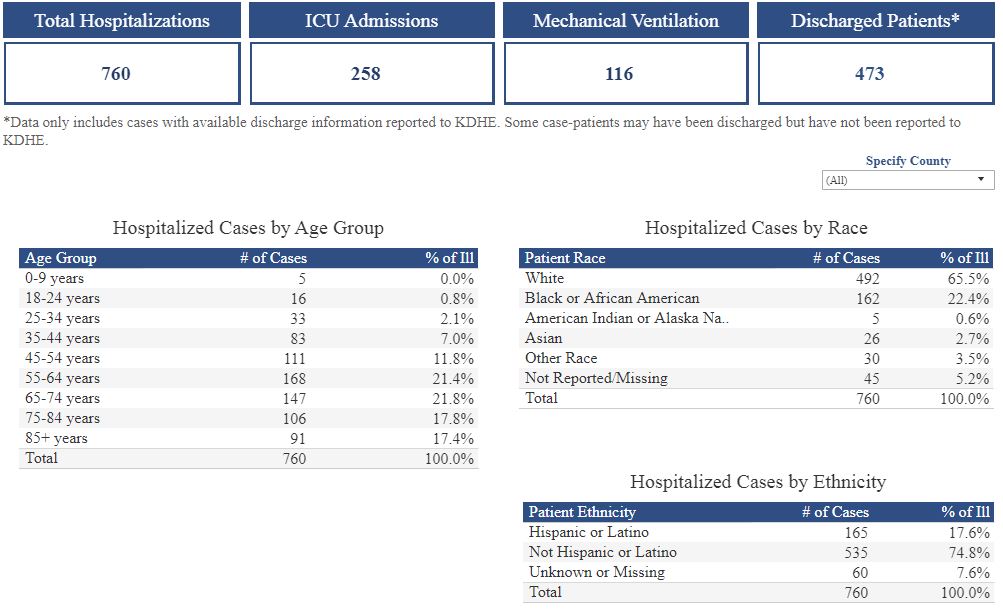The width and height of the screenshot is (1003, 612).
Task: Click the truncated American Indian or Alaska row
Action: coord(627,318)
